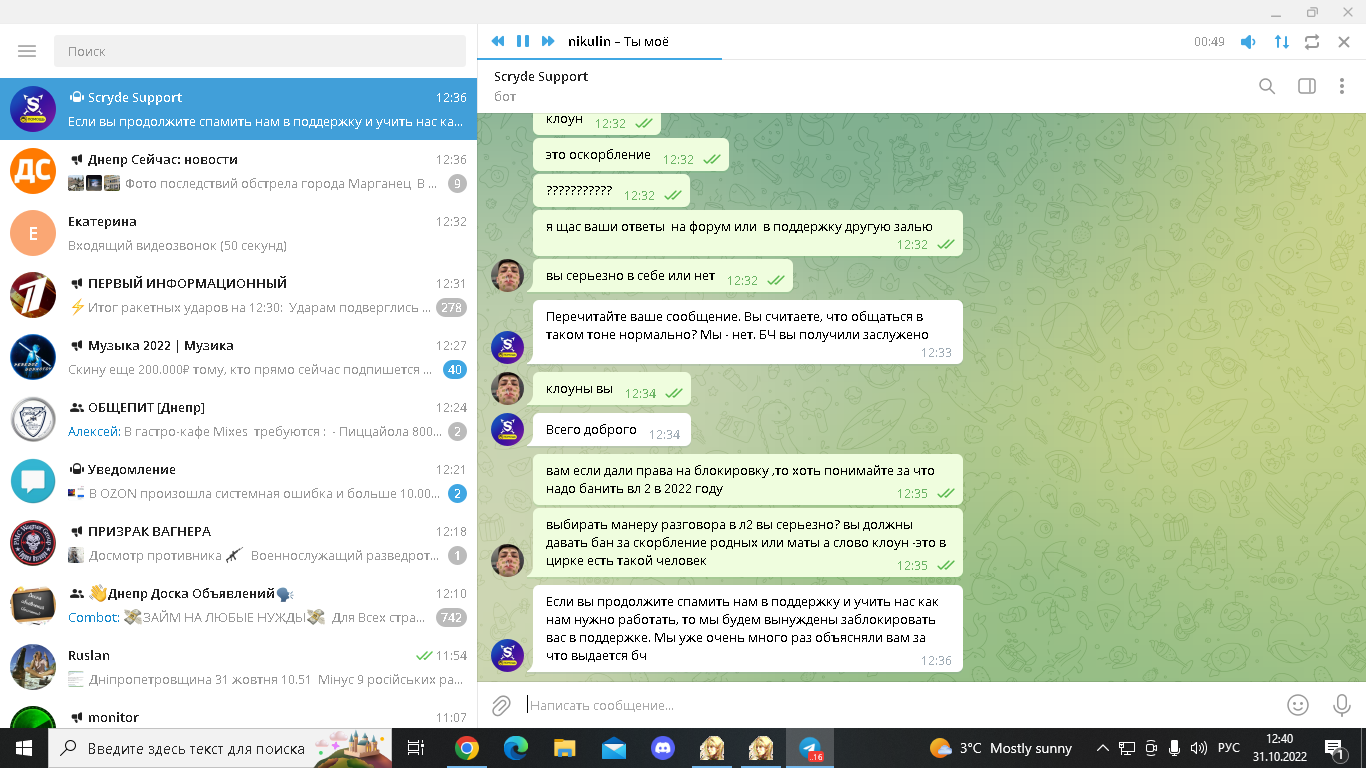Screen dimensions: 1366x768
Task: Toggle playback order arrows icon
Action: click(x=1281, y=42)
